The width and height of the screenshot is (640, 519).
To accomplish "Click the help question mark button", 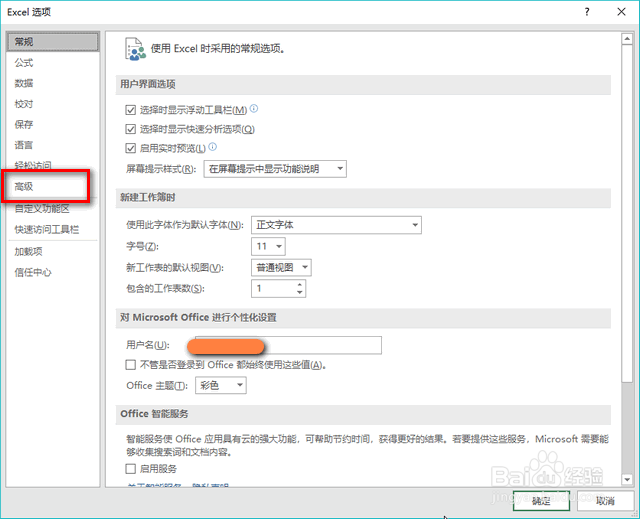I will coord(587,12).
